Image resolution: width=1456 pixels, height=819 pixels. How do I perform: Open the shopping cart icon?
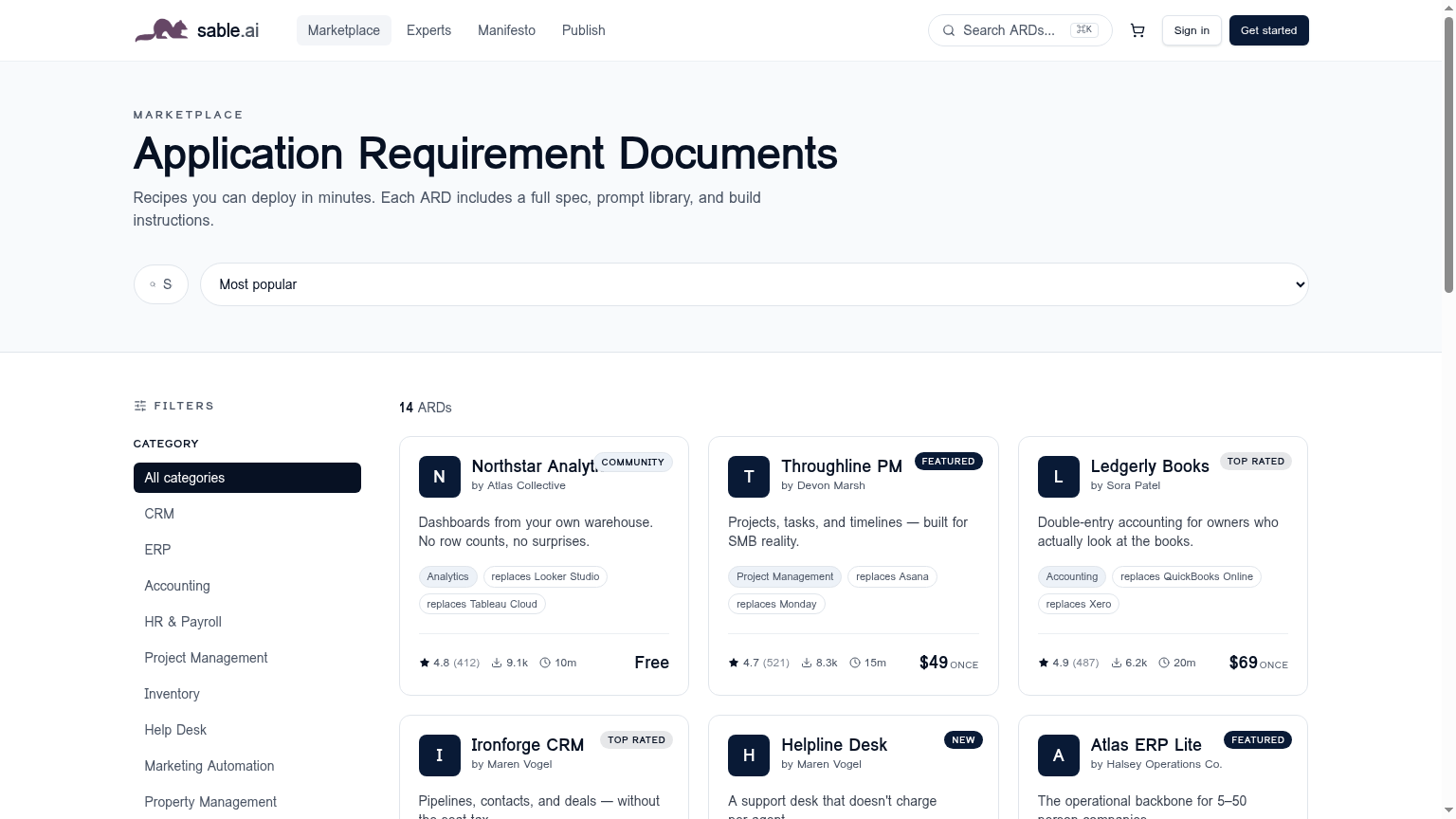(x=1137, y=30)
